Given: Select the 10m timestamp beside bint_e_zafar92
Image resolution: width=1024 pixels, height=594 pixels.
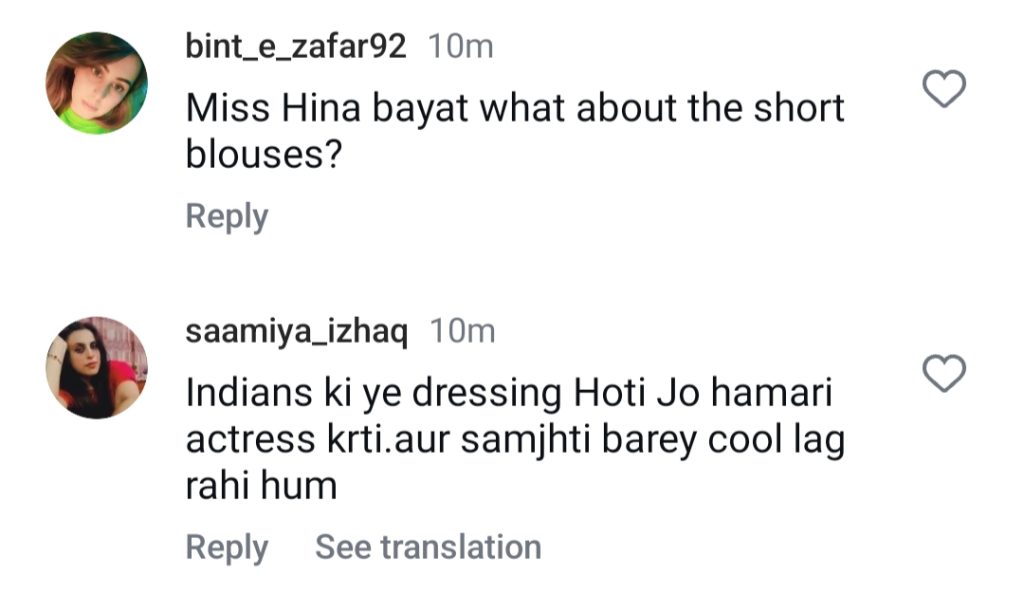Looking at the screenshot, I should [460, 46].
